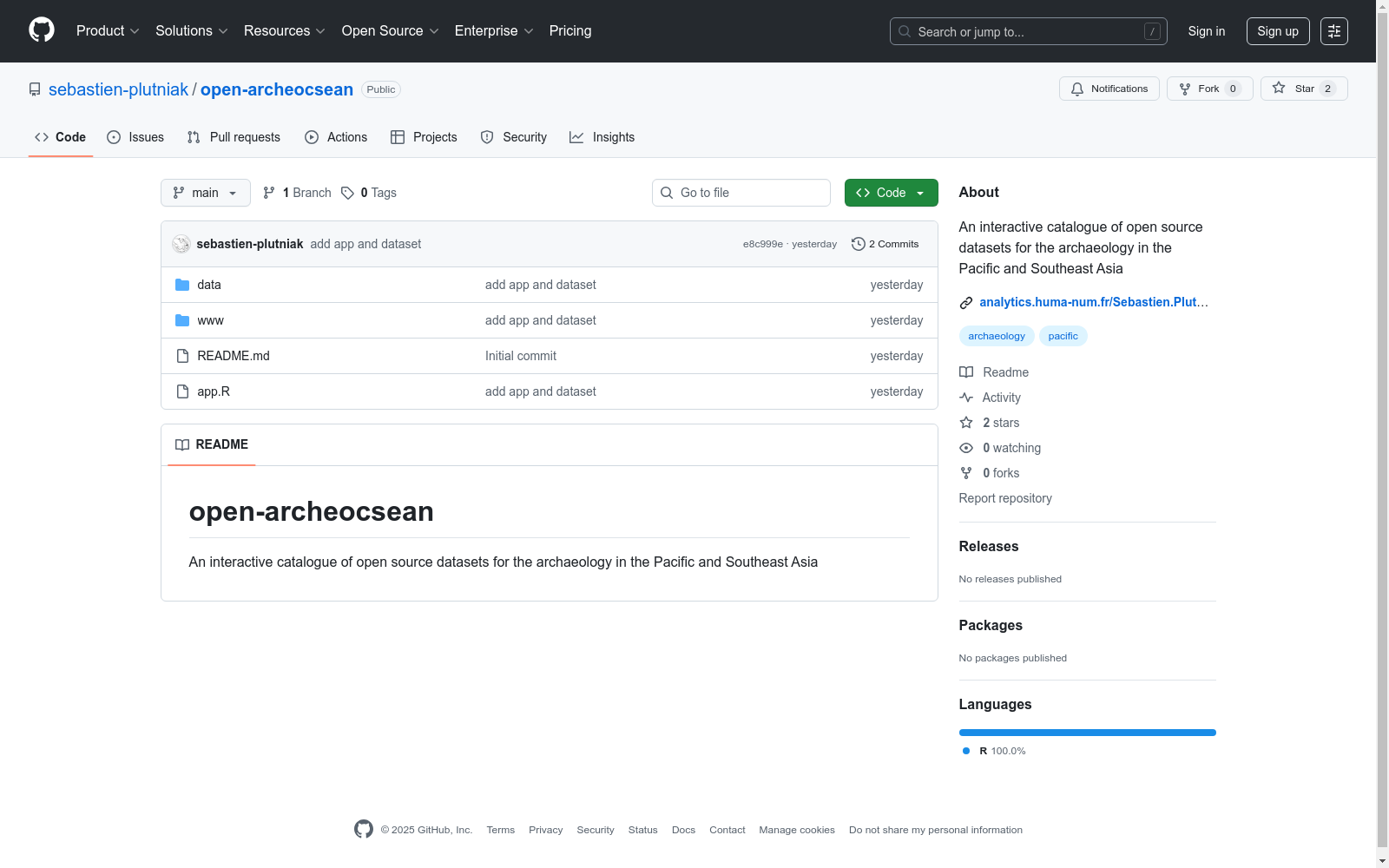Click the blue R language bar
Viewport: 1389px width, 868px height.
tap(1088, 733)
